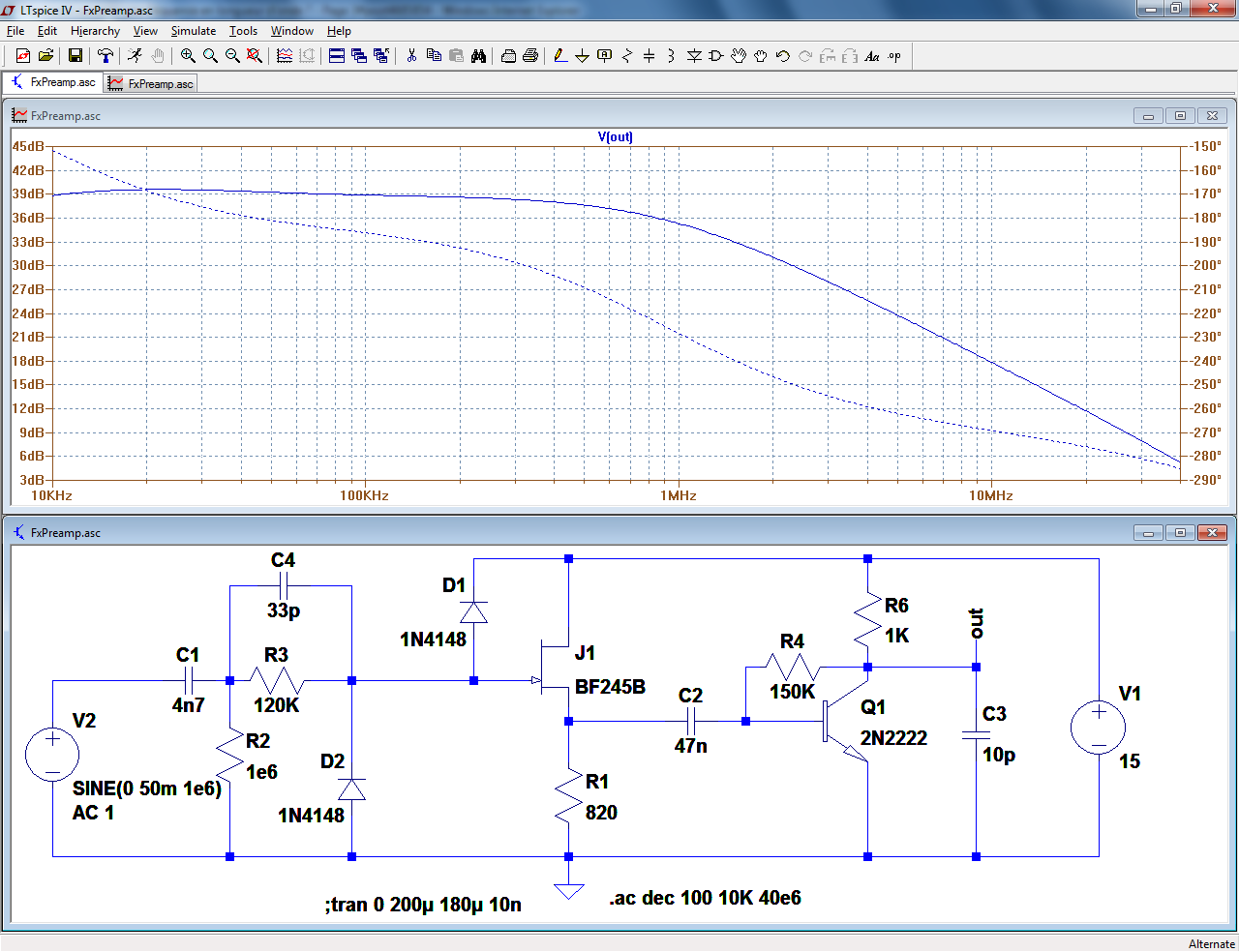Click the Zoom Out magnifier icon

(232, 56)
